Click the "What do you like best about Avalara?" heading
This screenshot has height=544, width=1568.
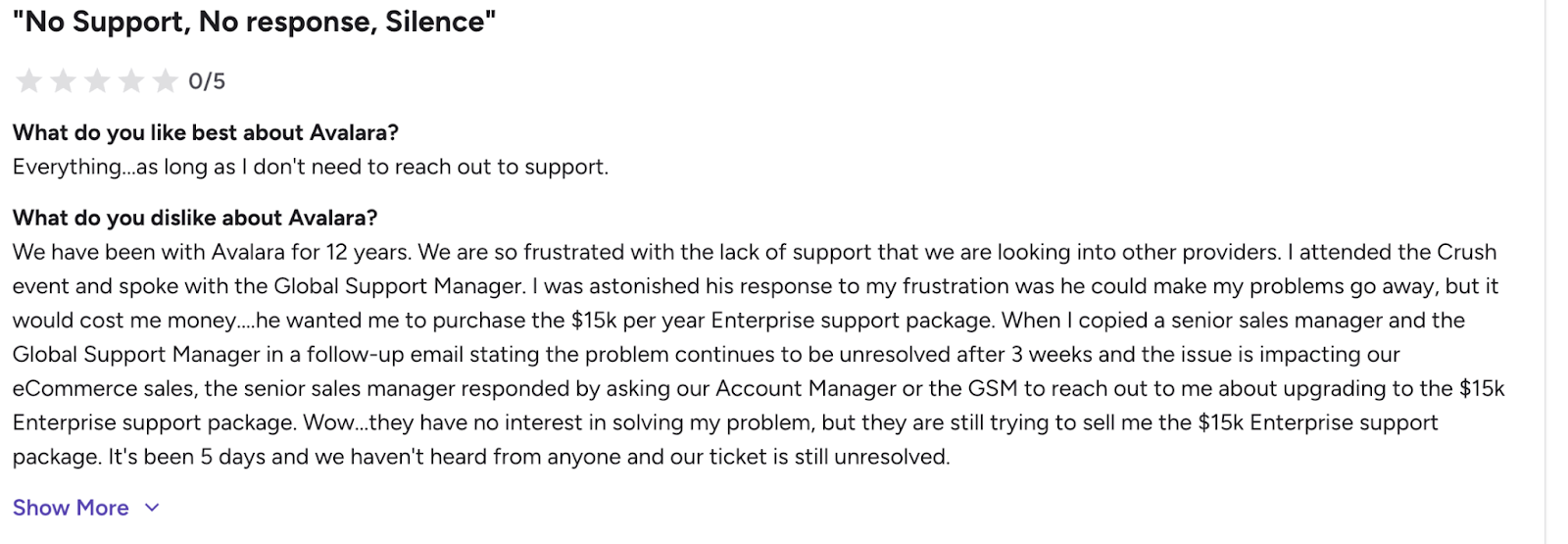point(206,132)
